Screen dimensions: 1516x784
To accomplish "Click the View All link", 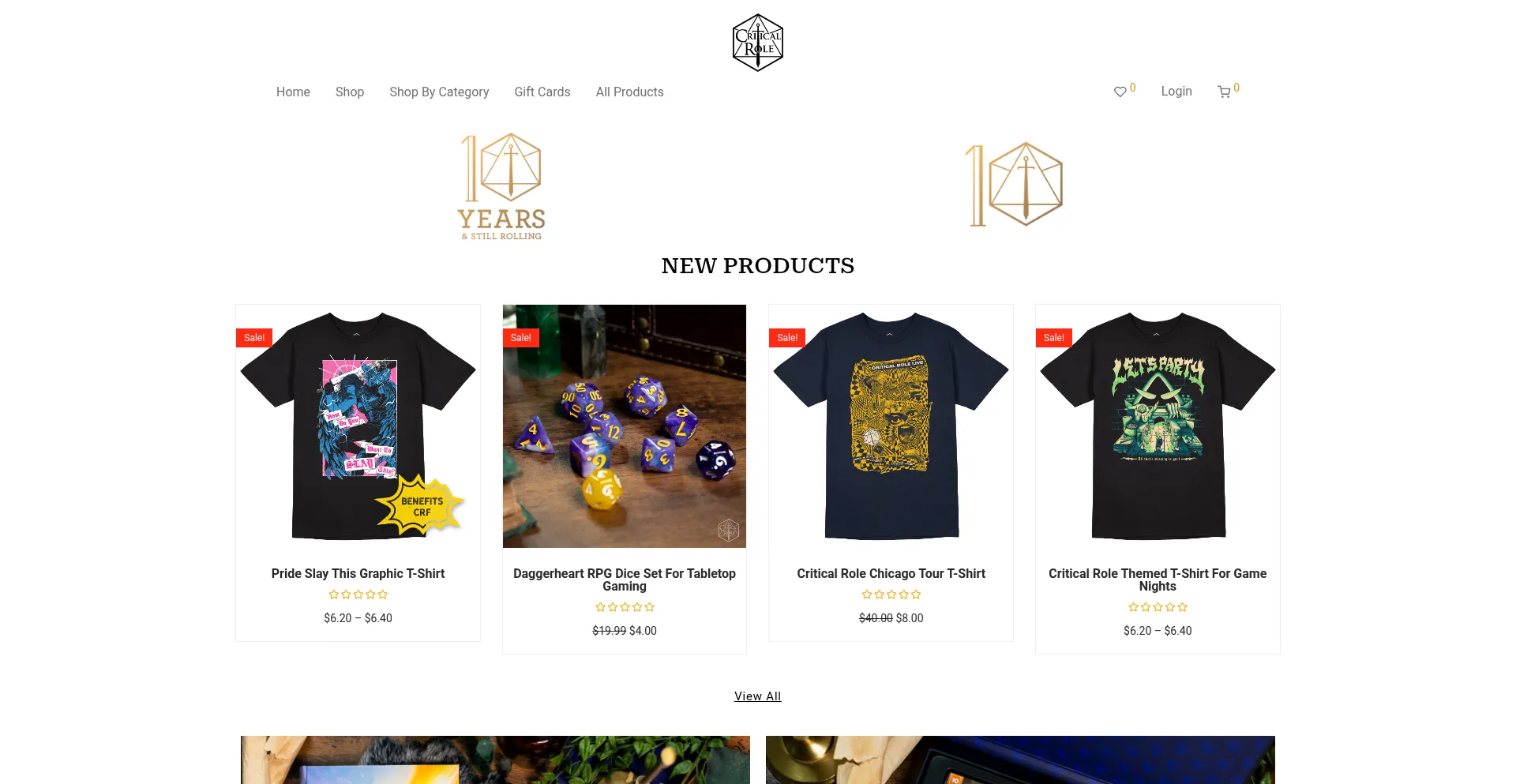I will point(758,696).
